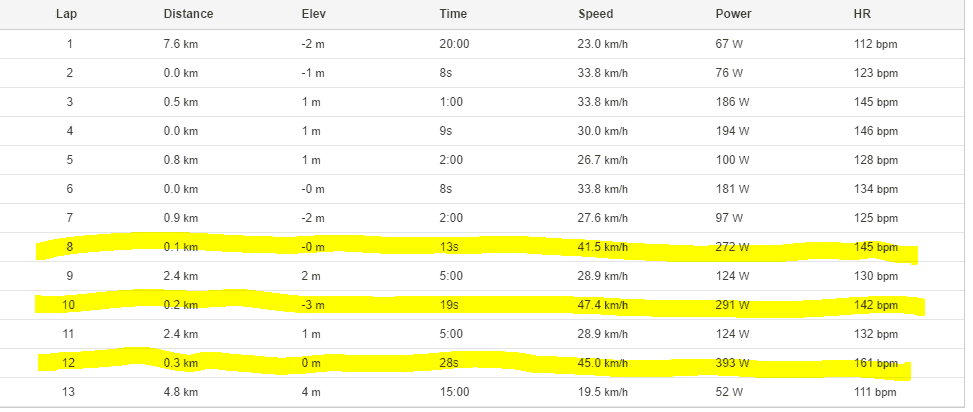Select lap 1 row number
973x412 pixels.
pyautogui.click(x=69, y=44)
